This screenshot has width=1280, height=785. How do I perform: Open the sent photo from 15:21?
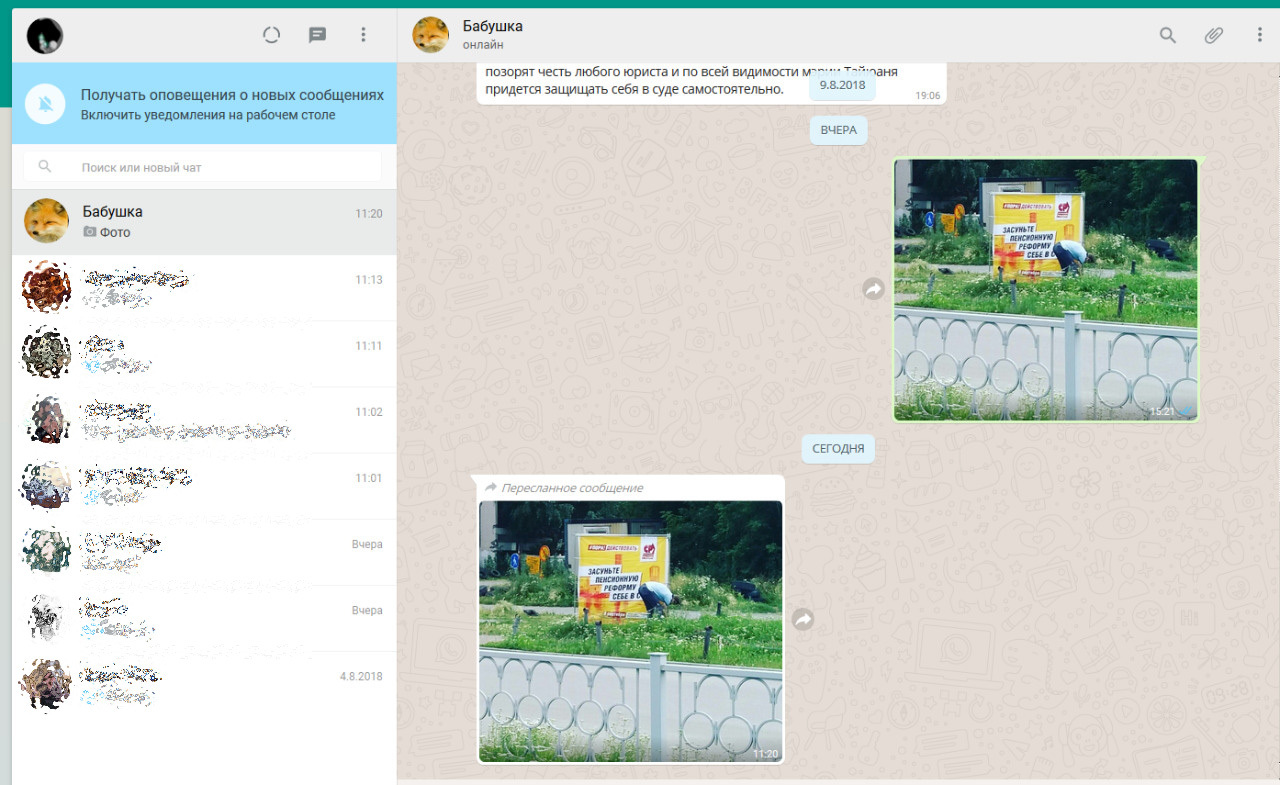(x=1045, y=289)
